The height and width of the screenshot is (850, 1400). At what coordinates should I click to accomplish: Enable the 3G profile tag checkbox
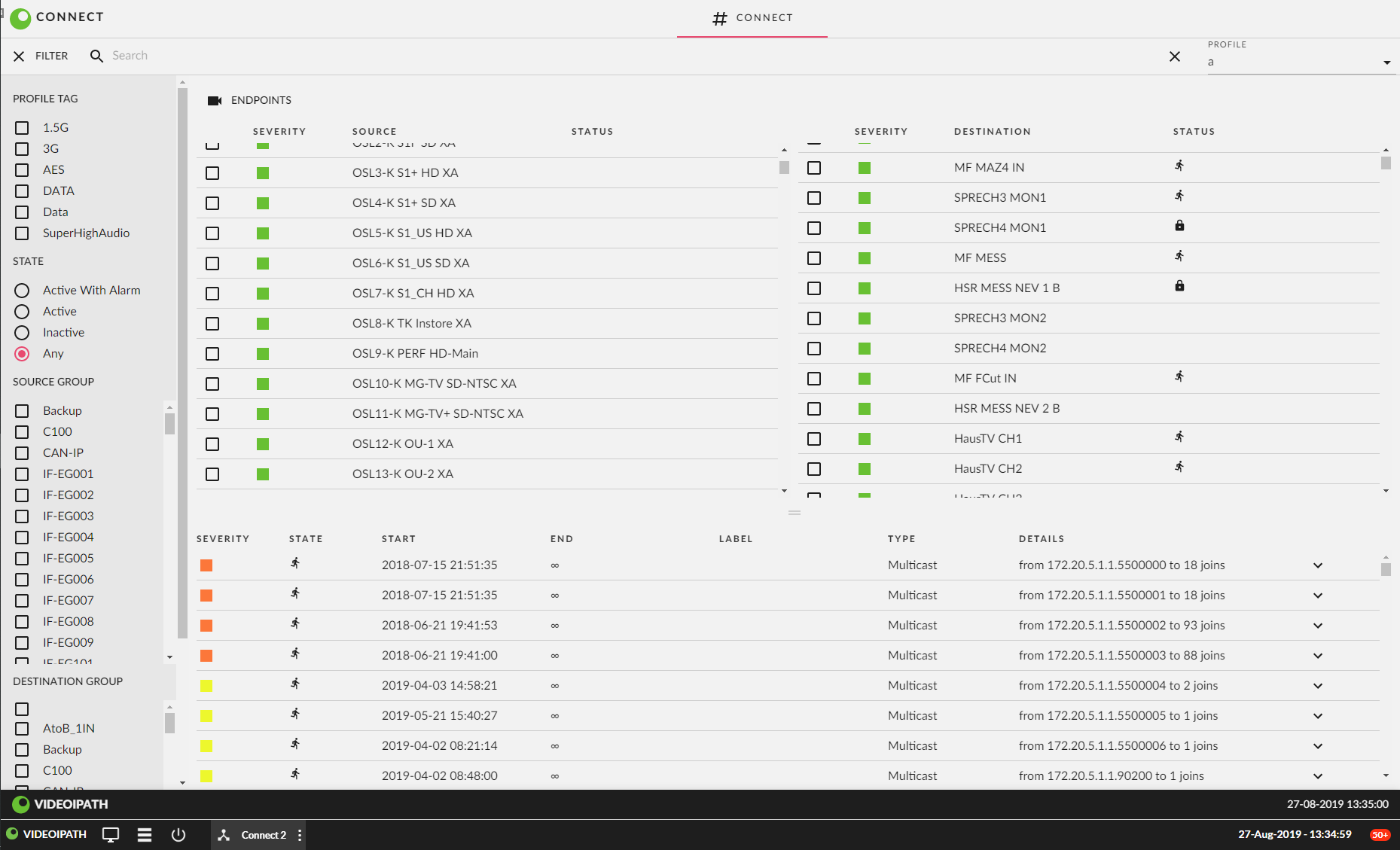22,149
